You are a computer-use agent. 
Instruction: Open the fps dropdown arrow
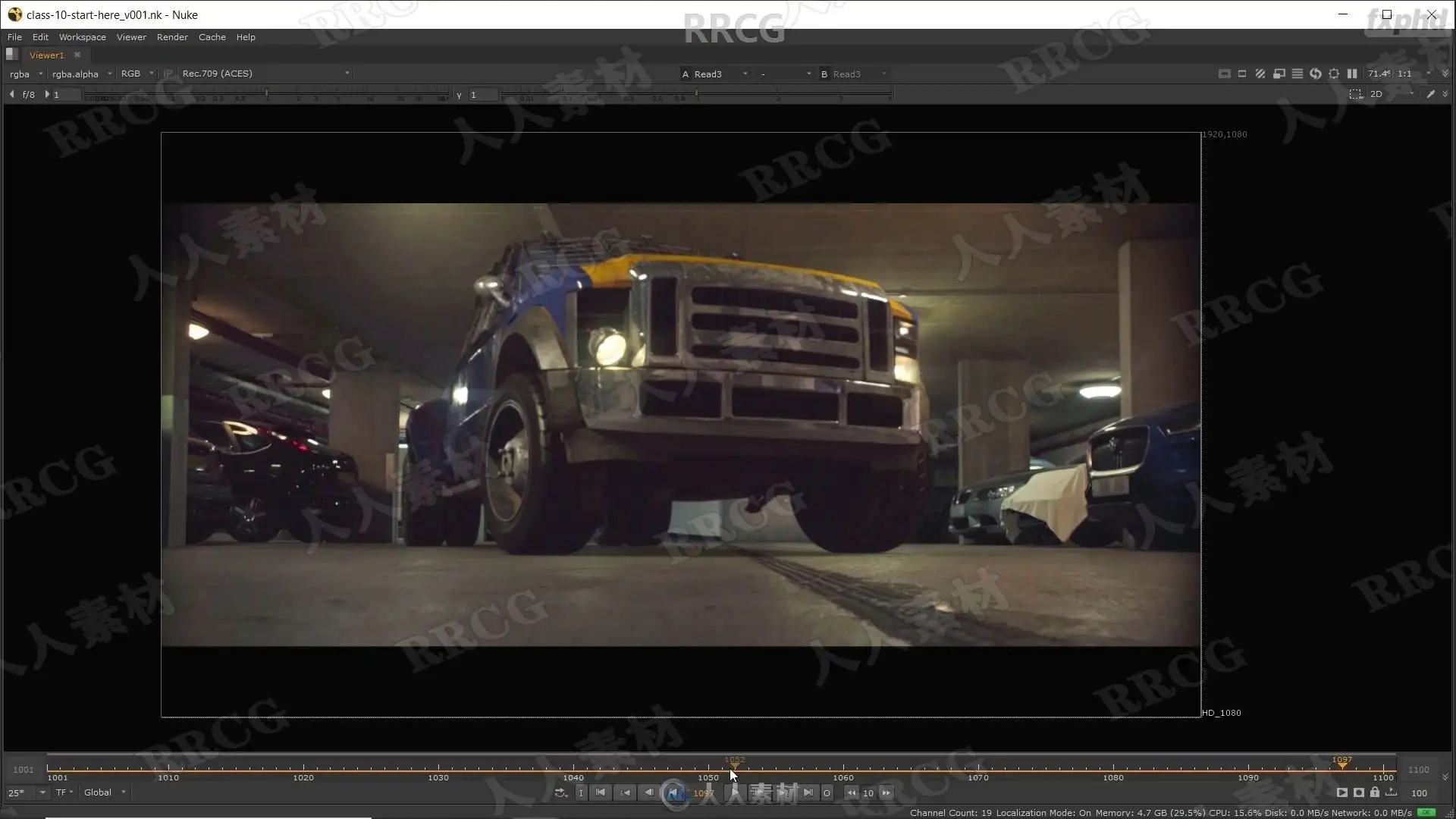point(42,793)
